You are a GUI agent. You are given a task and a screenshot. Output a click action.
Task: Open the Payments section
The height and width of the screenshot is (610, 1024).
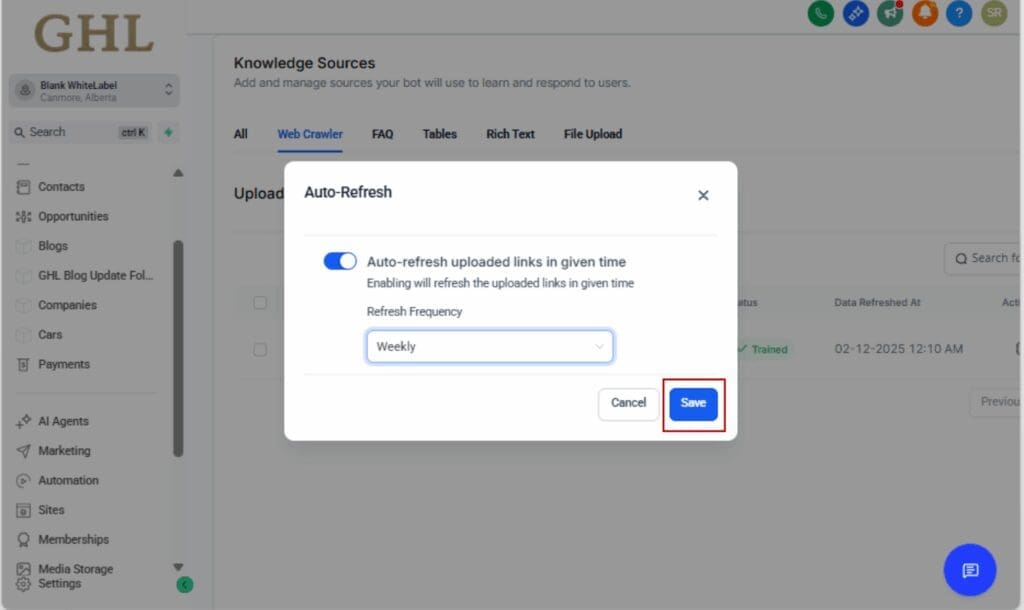tap(64, 364)
